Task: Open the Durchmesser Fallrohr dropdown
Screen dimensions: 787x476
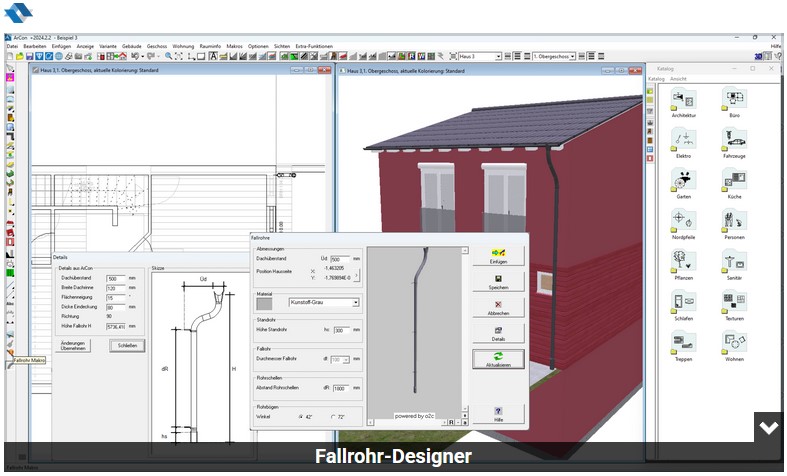Action: coord(346,360)
